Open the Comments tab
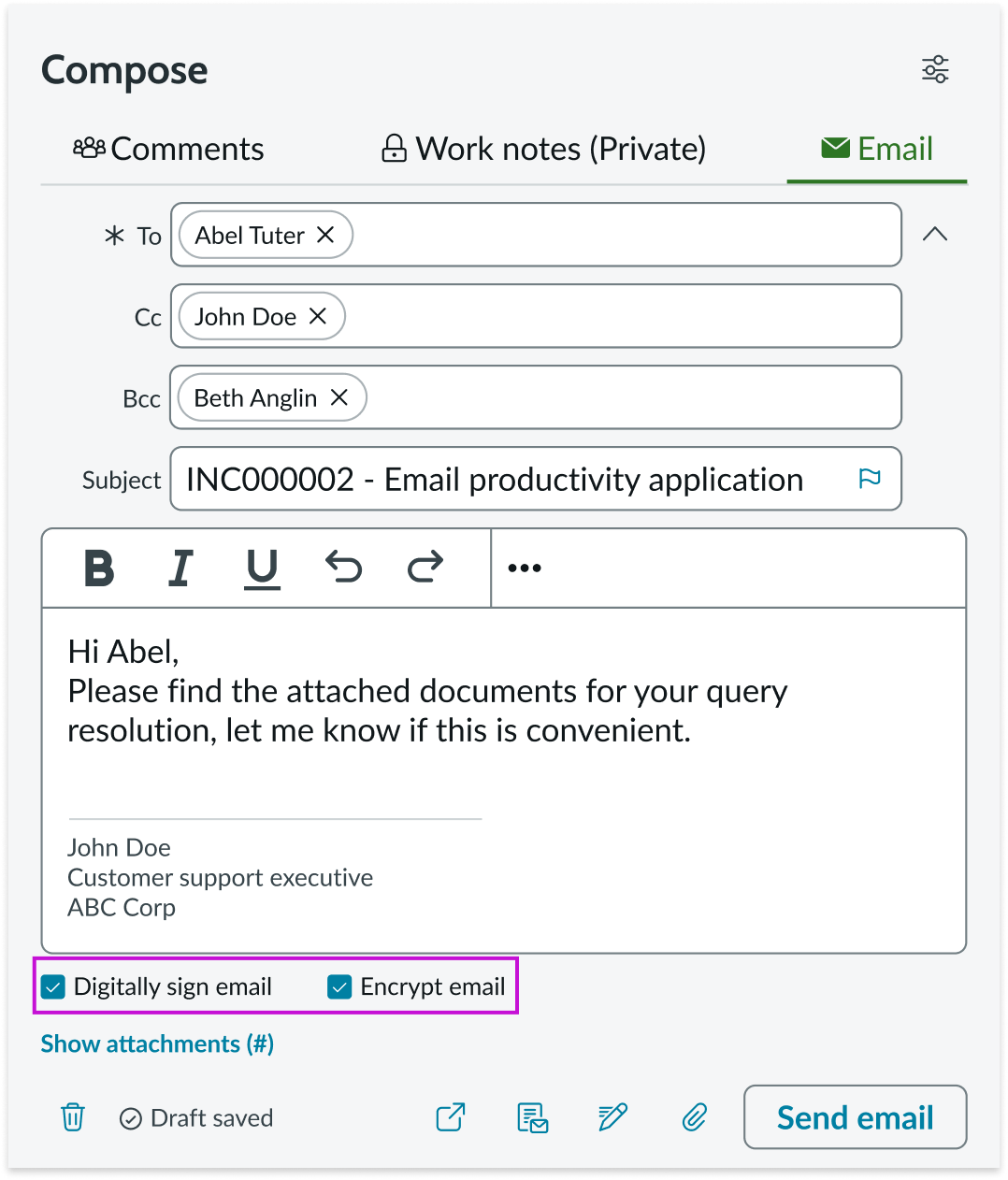 (x=168, y=148)
